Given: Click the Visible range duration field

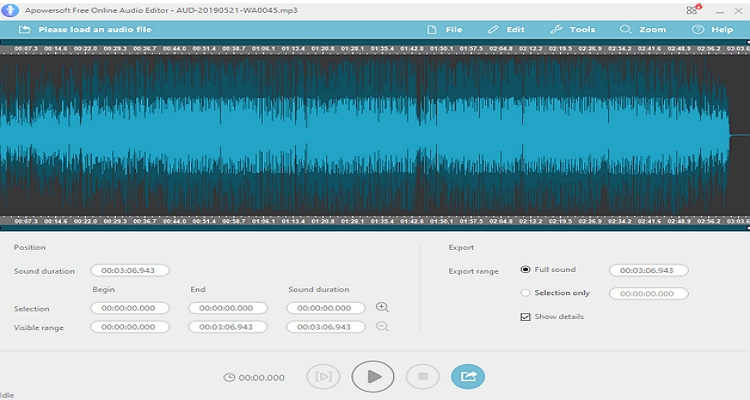Looking at the screenshot, I should (x=326, y=327).
